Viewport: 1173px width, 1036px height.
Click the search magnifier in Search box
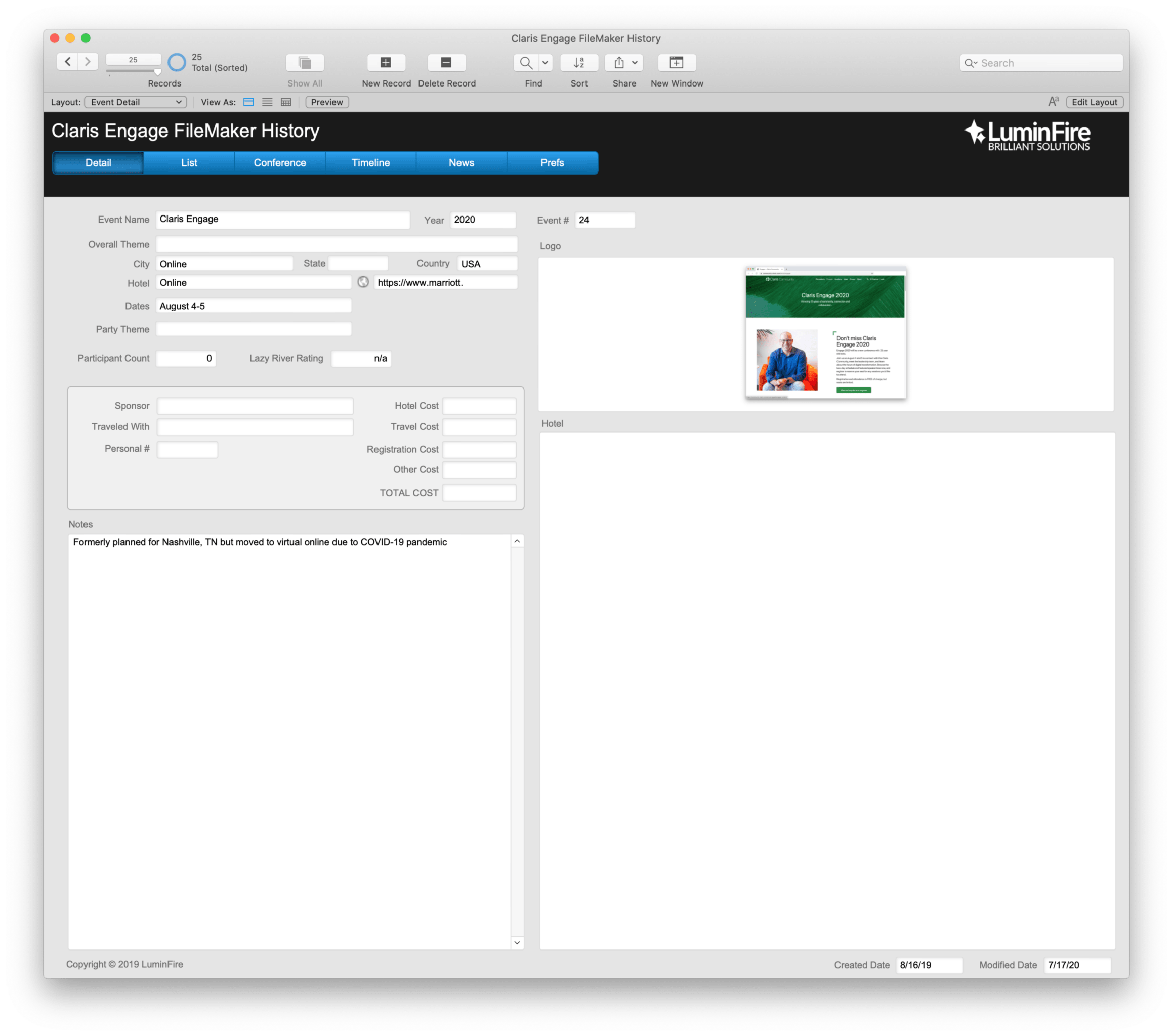coord(971,63)
